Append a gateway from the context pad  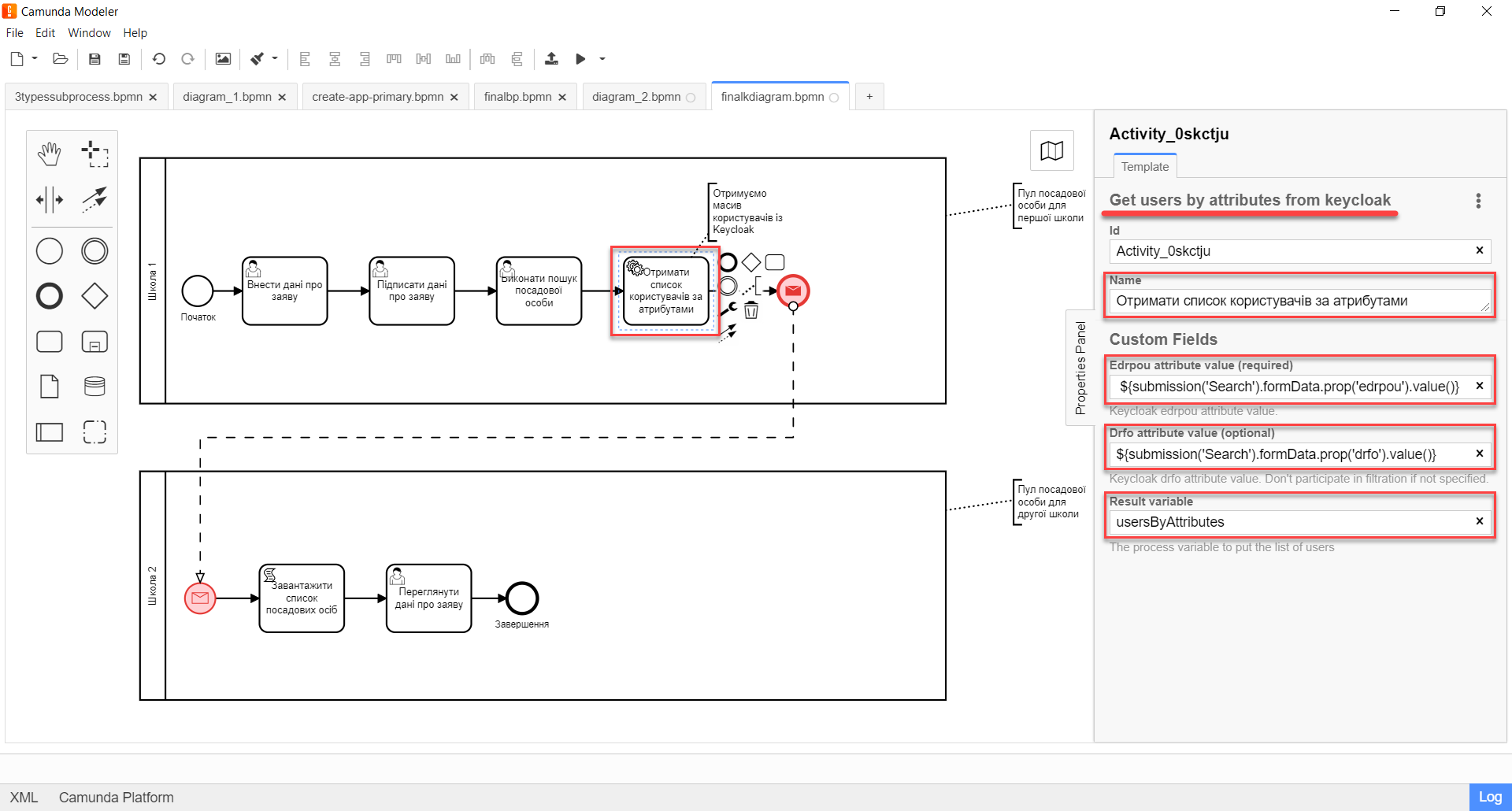751,262
